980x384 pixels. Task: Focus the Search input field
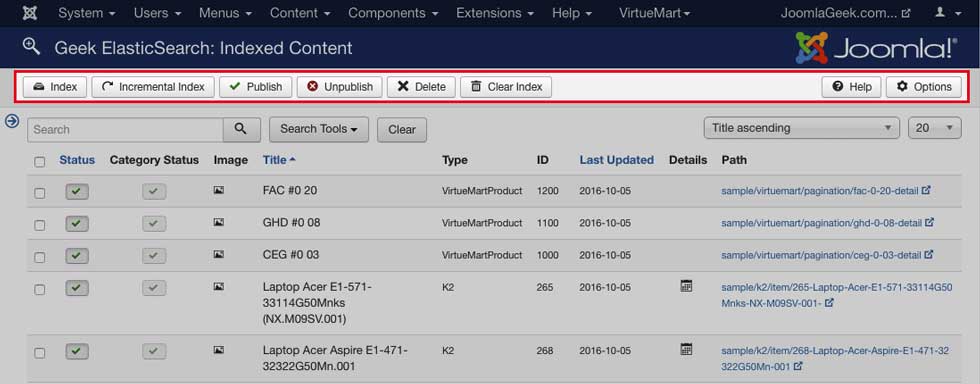(x=125, y=129)
